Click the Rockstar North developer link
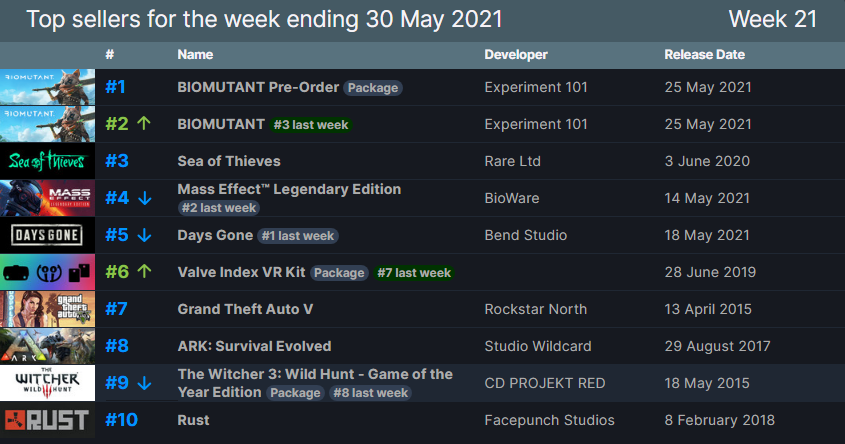The width and height of the screenshot is (845, 444). pos(535,309)
